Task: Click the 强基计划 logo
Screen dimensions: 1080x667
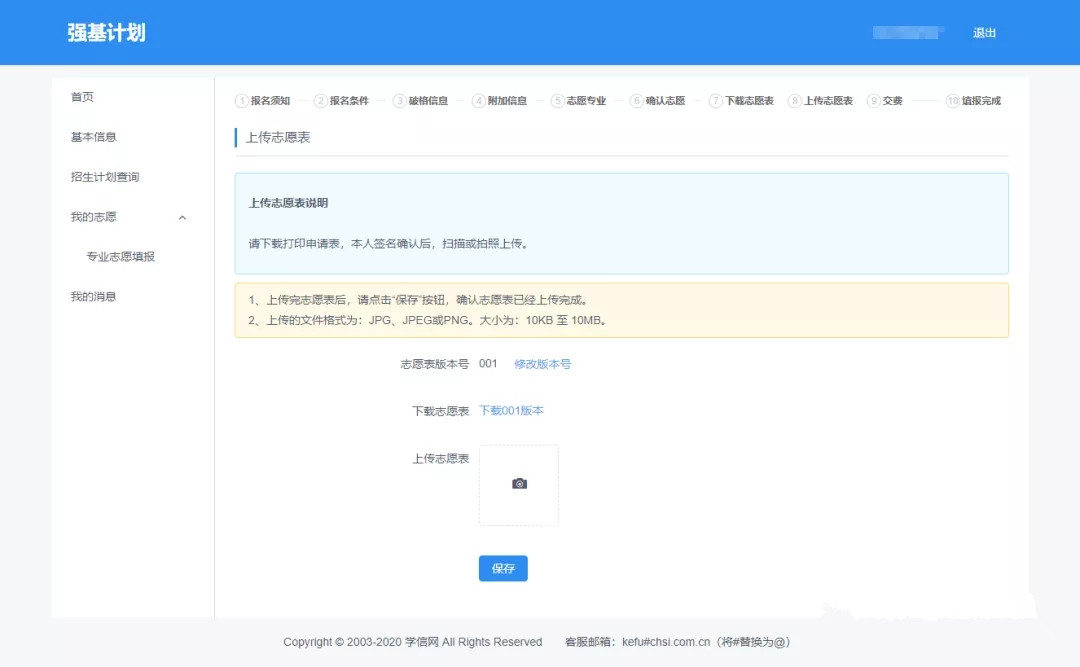Action: click(x=104, y=31)
